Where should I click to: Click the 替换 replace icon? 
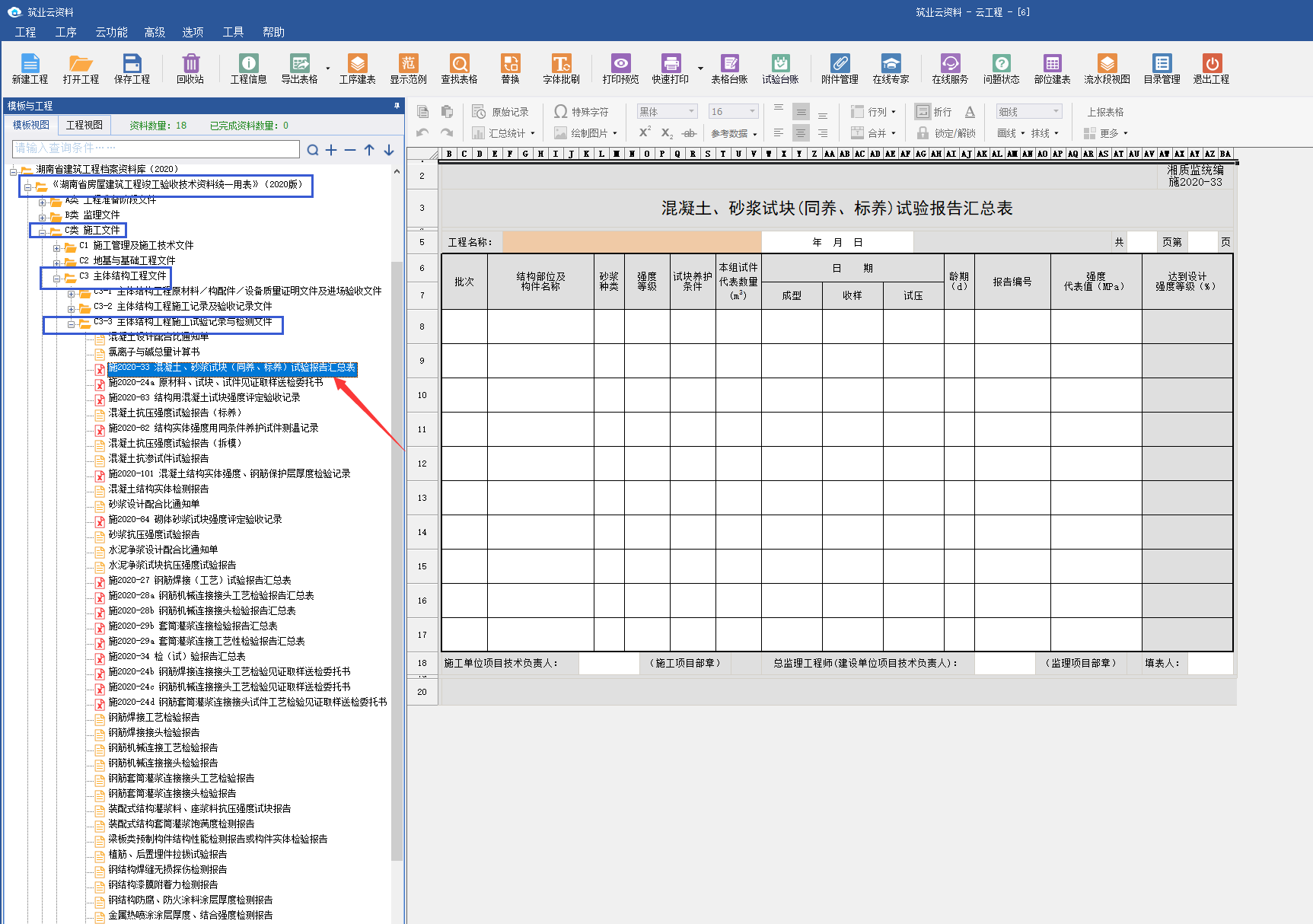click(x=510, y=69)
